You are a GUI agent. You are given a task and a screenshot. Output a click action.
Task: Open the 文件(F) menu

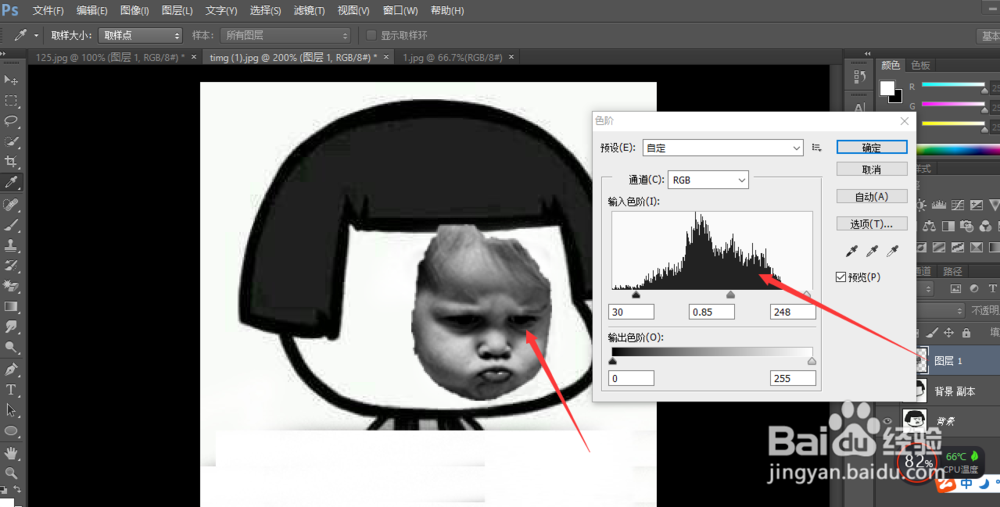tap(48, 11)
